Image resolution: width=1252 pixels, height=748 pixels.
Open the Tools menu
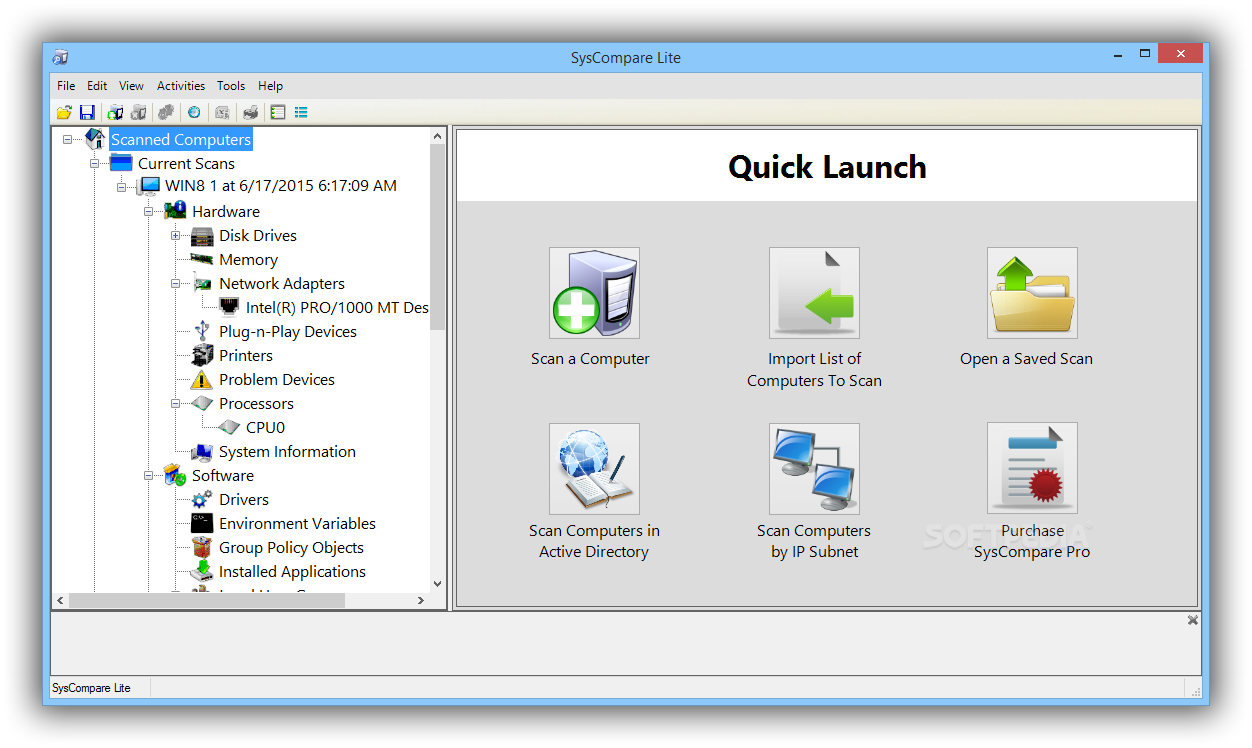[231, 86]
